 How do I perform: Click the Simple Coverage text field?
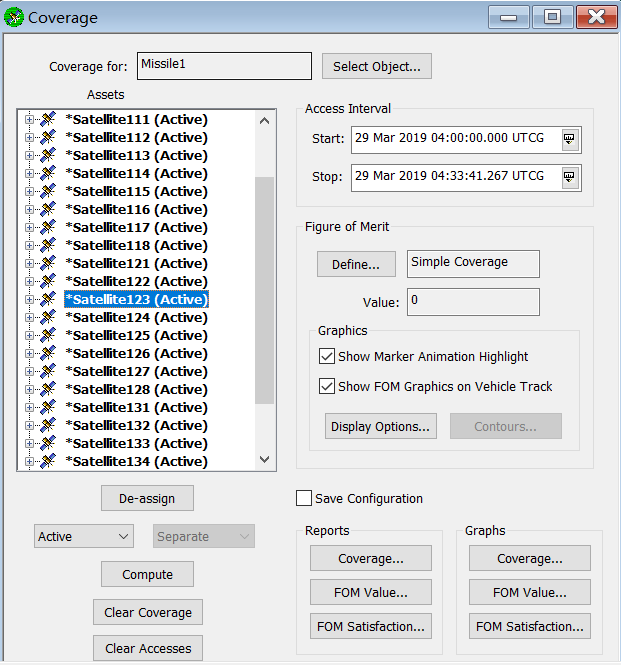(473, 264)
